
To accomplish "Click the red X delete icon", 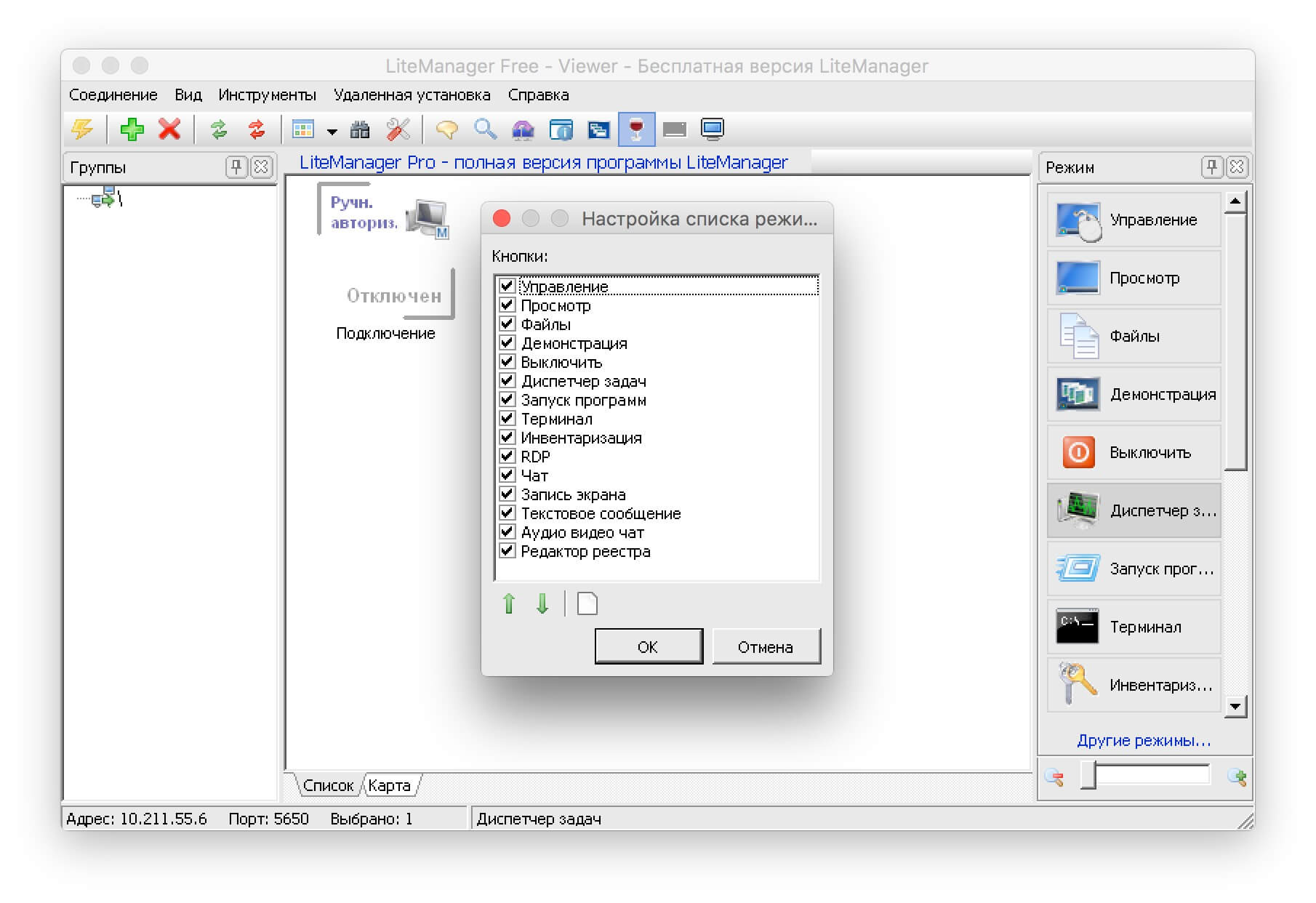I will click(x=169, y=130).
